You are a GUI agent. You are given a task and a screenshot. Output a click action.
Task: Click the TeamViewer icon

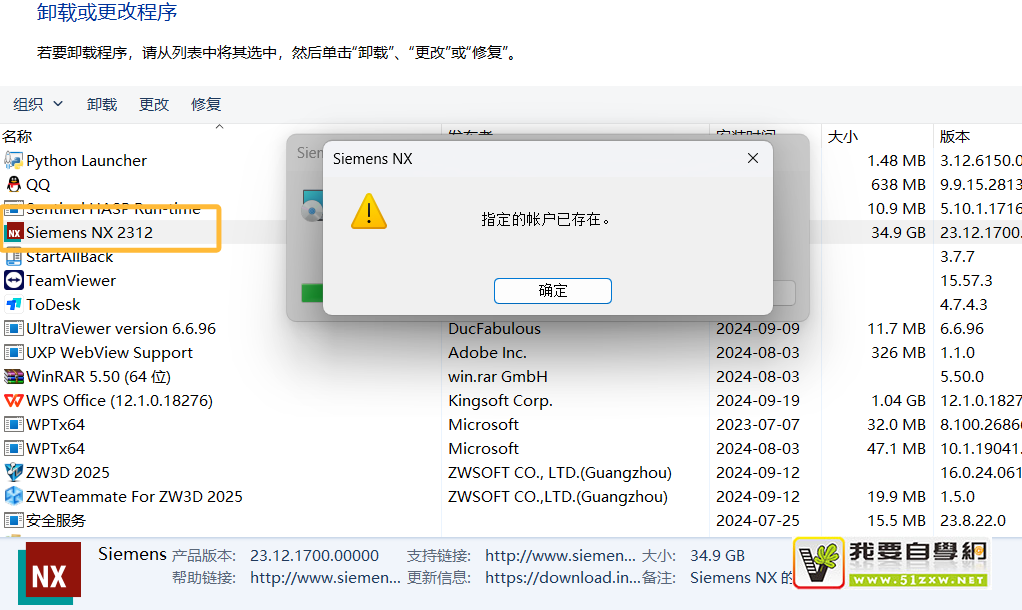click(14, 280)
